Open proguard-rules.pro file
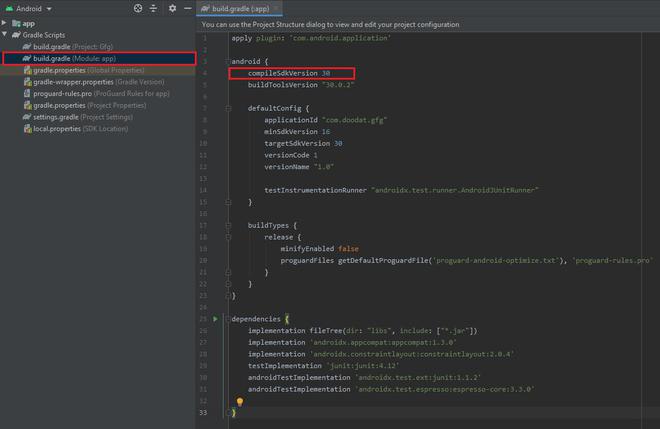Screen dimensions: 660x429 click(x=96, y=94)
